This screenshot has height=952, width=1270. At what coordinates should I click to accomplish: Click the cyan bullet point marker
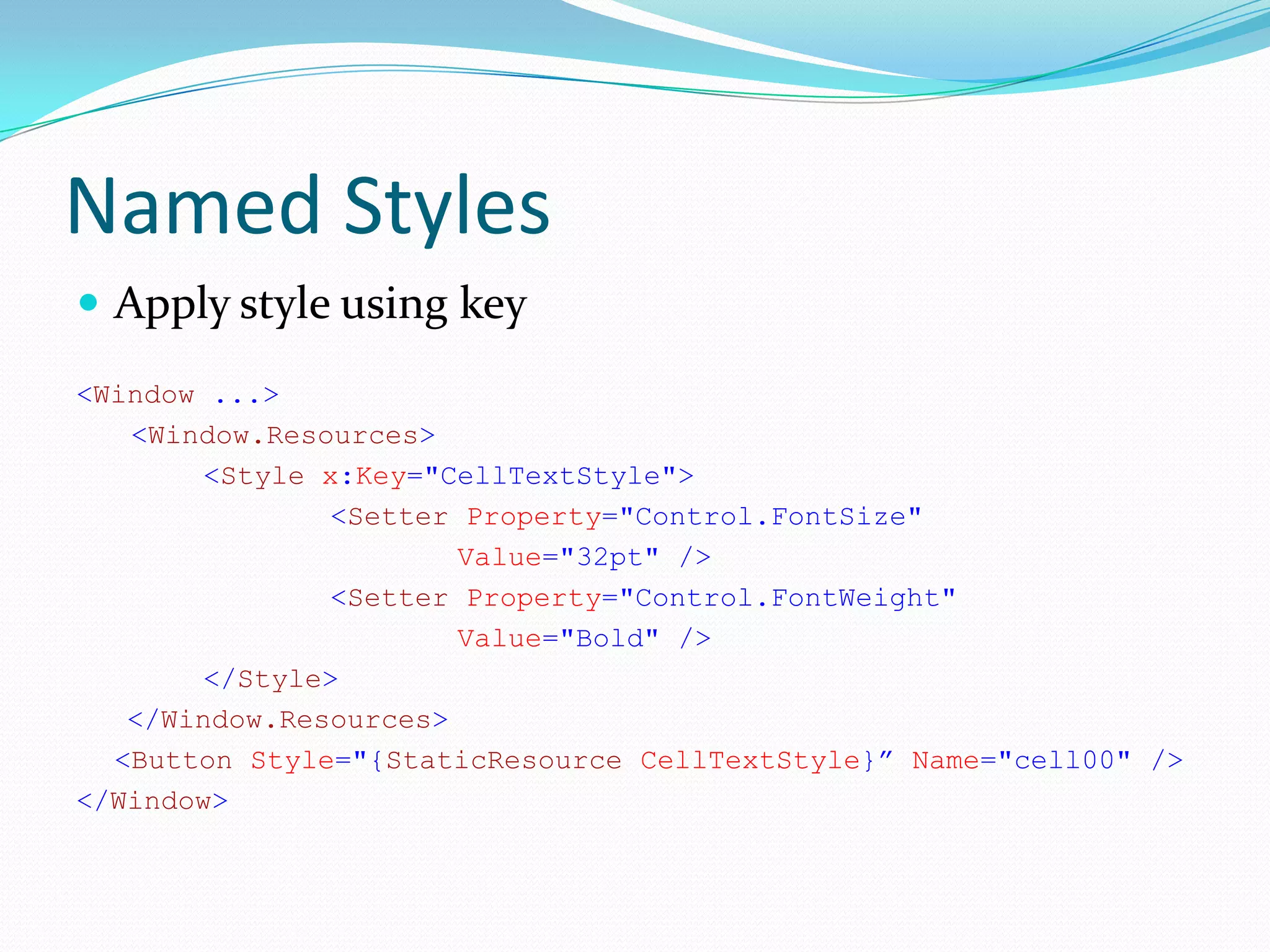(89, 302)
